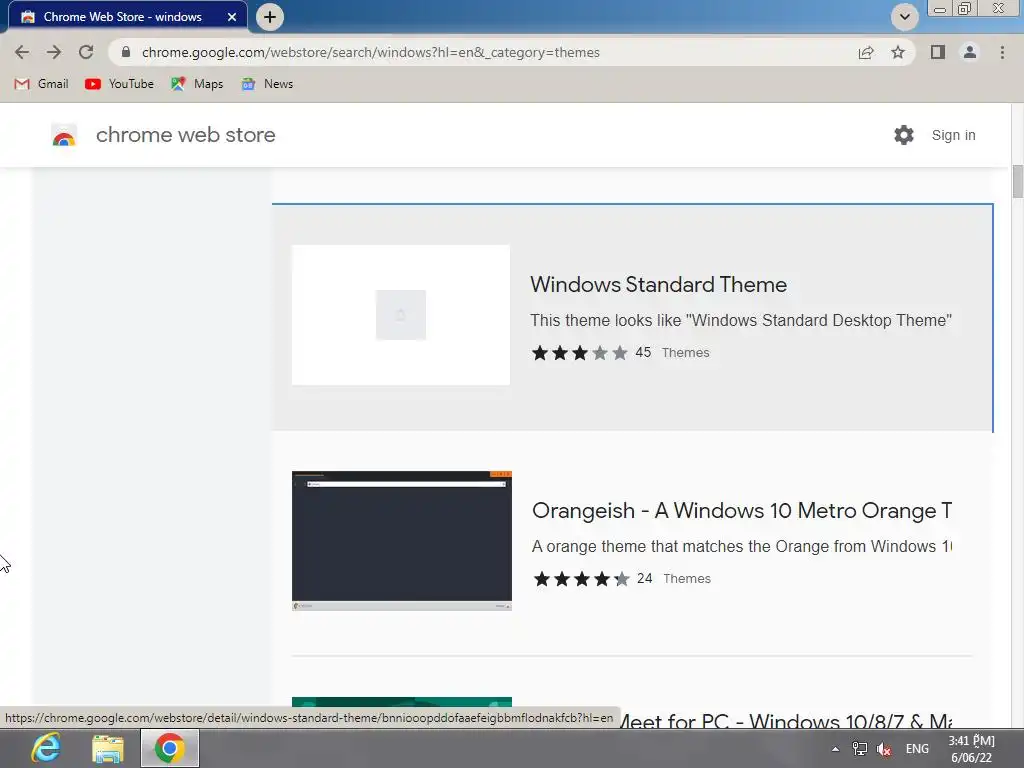Viewport: 1024px width, 768px height.
Task: Select the Chrome Web Store - windows tab
Action: coord(128,17)
